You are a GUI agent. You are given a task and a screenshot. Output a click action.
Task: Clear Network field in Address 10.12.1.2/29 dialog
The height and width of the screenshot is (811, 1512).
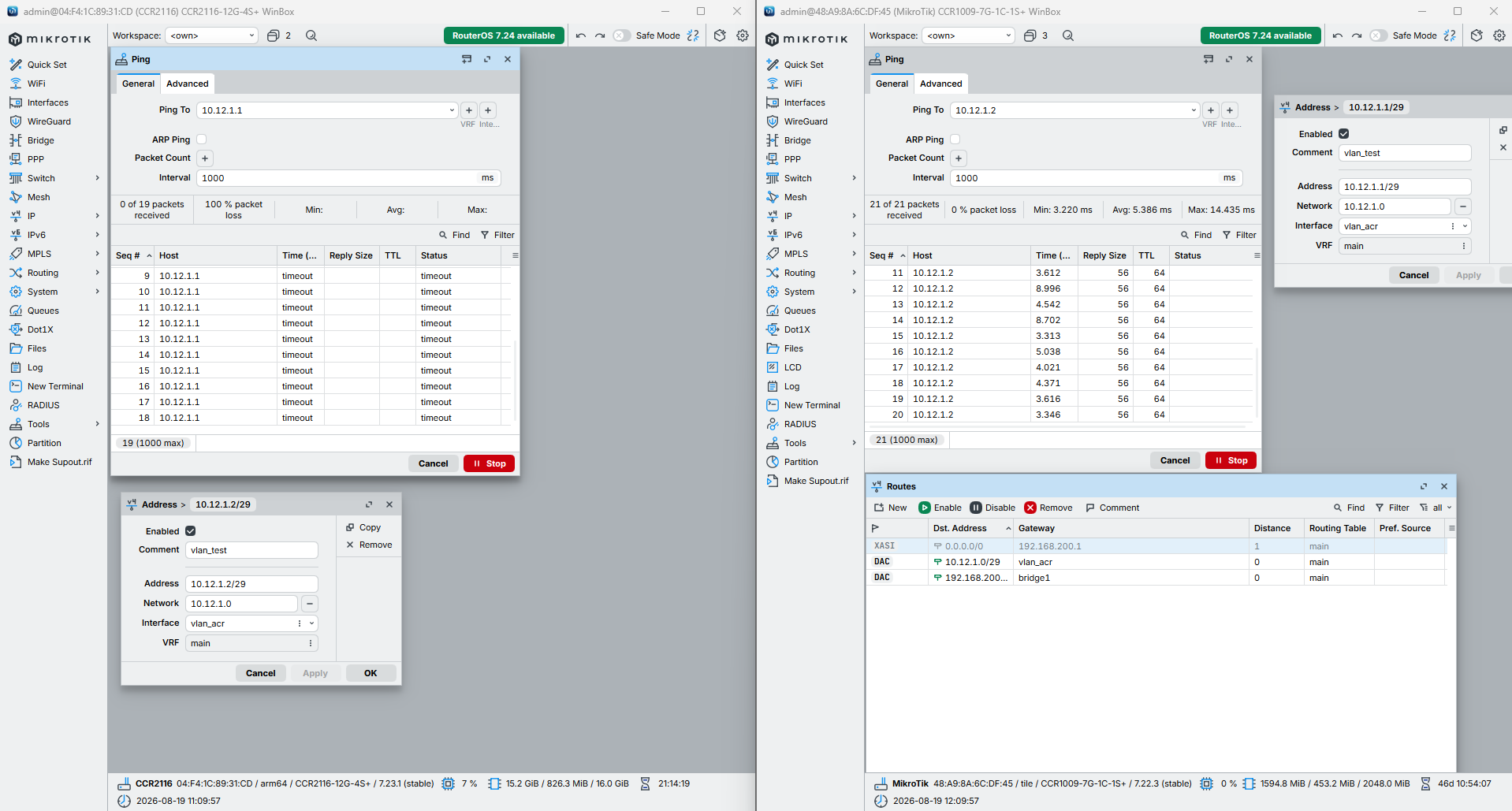coord(310,604)
